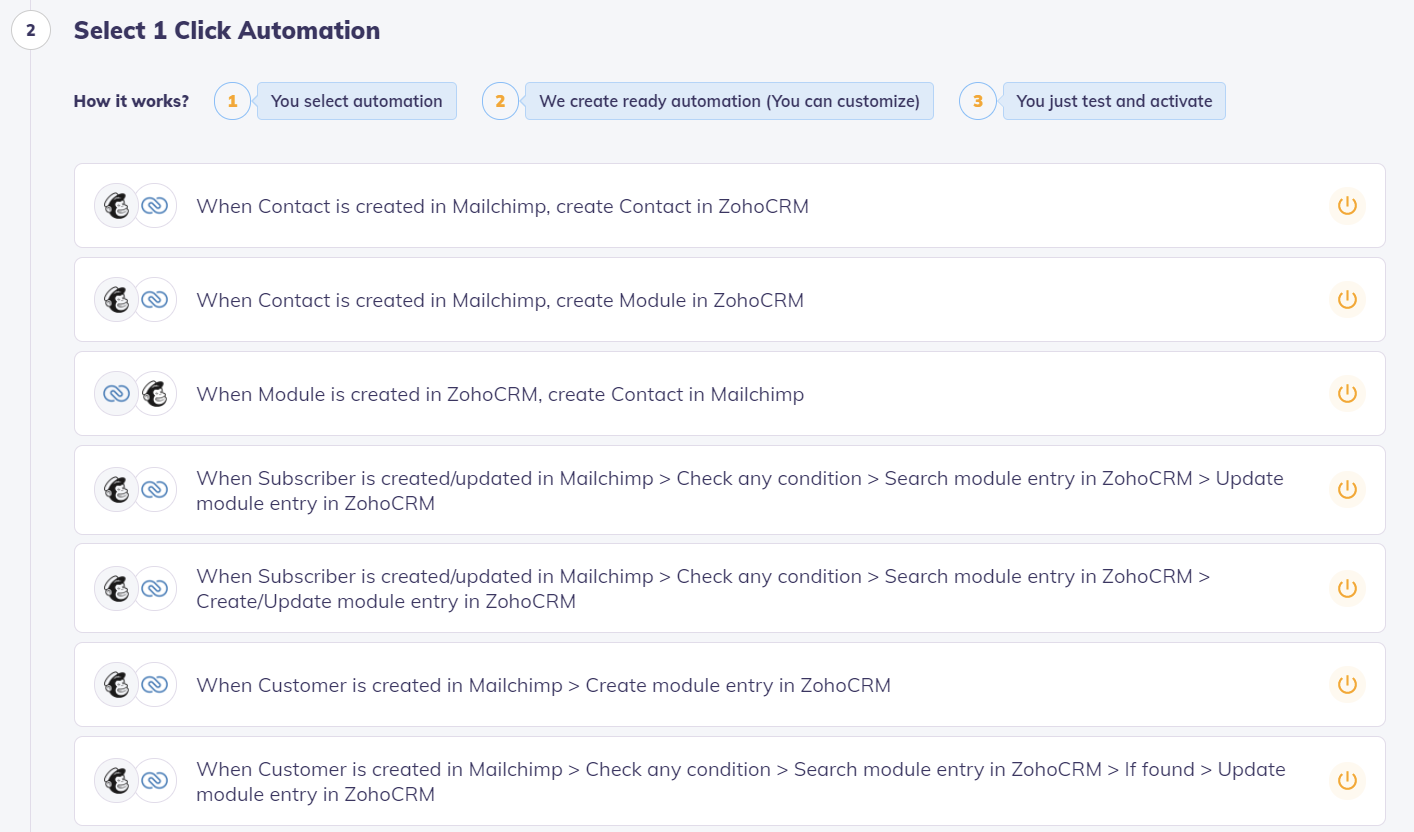This screenshot has width=1414, height=832.
Task: Enable power icon for Subscriber 'Update module entry' automation
Action: point(1347,490)
